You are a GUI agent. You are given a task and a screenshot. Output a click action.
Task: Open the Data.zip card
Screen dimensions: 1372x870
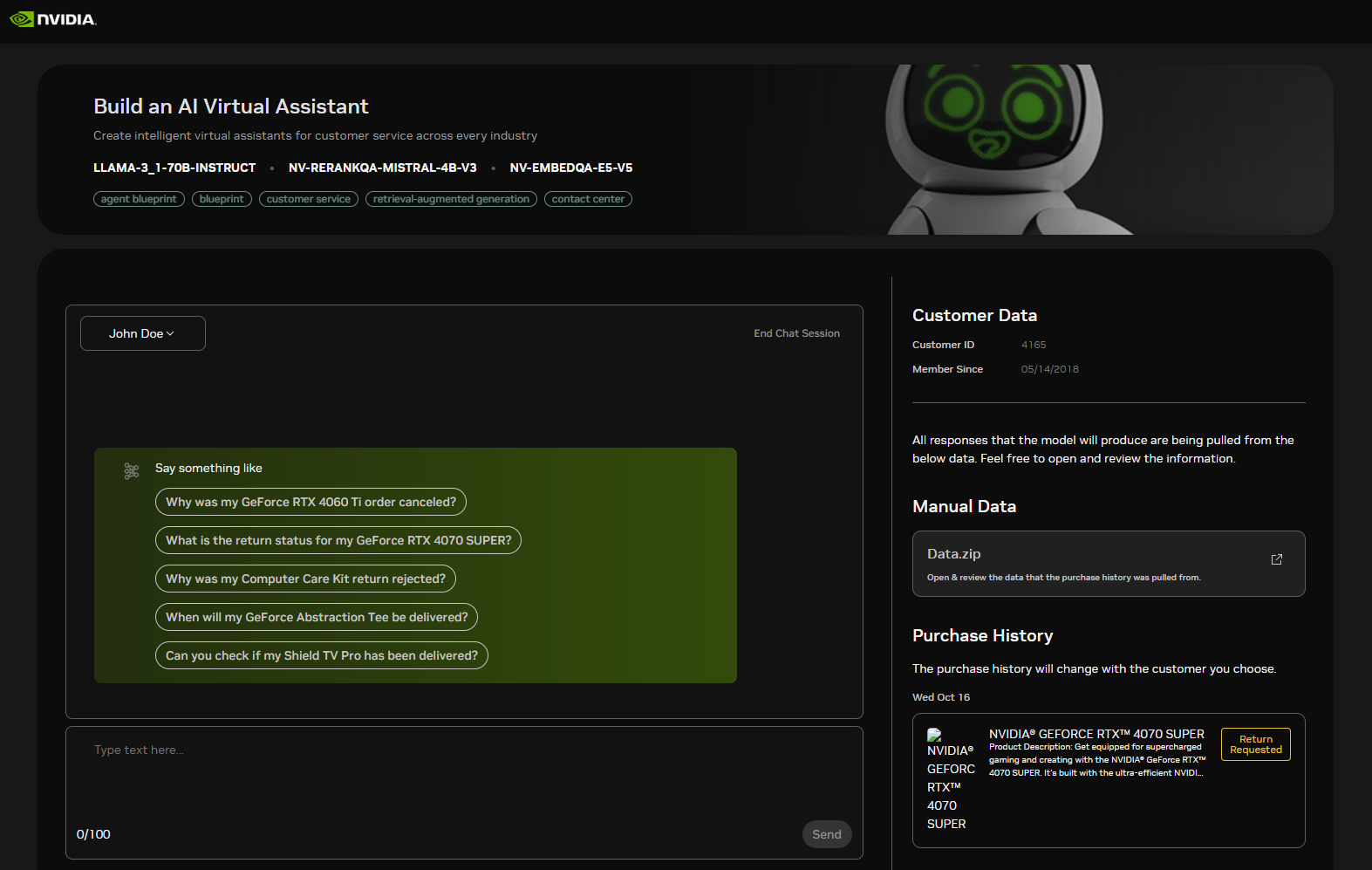(x=1109, y=564)
